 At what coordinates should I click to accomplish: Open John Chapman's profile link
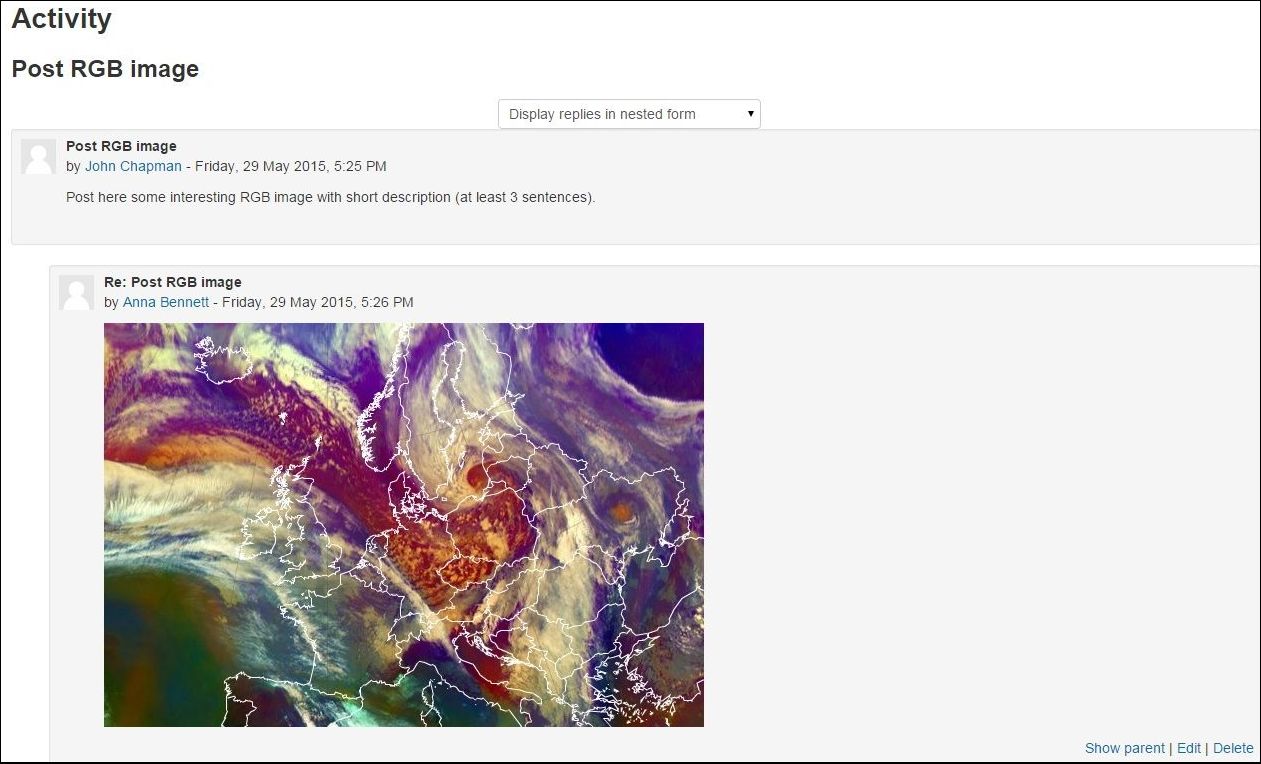(x=133, y=166)
